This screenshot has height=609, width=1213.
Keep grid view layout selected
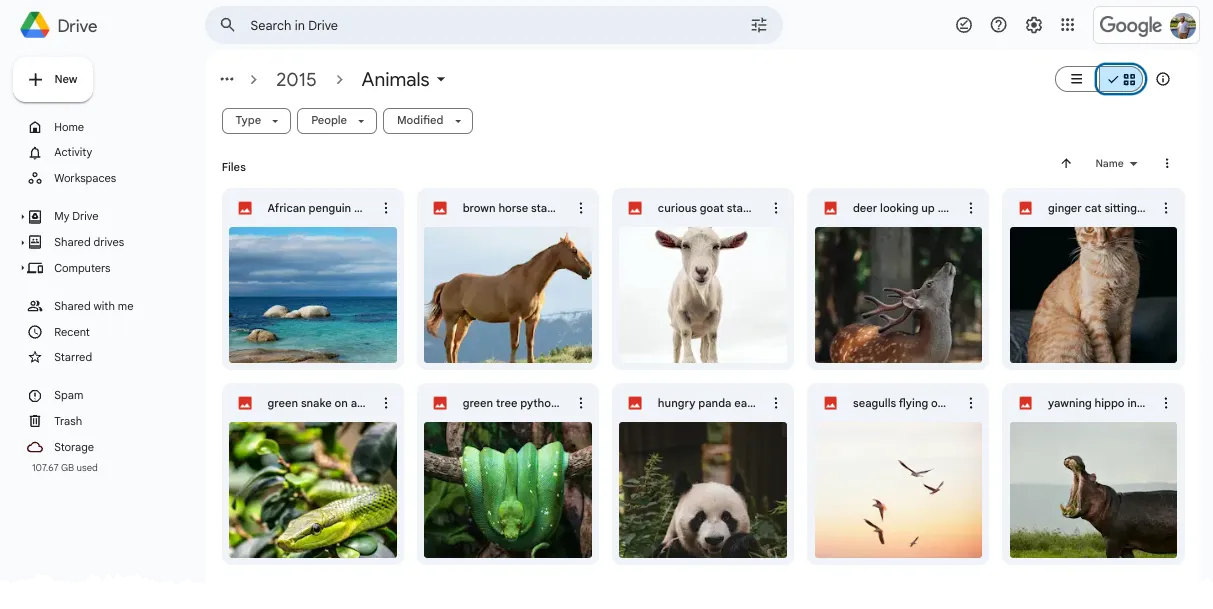(x=1121, y=78)
